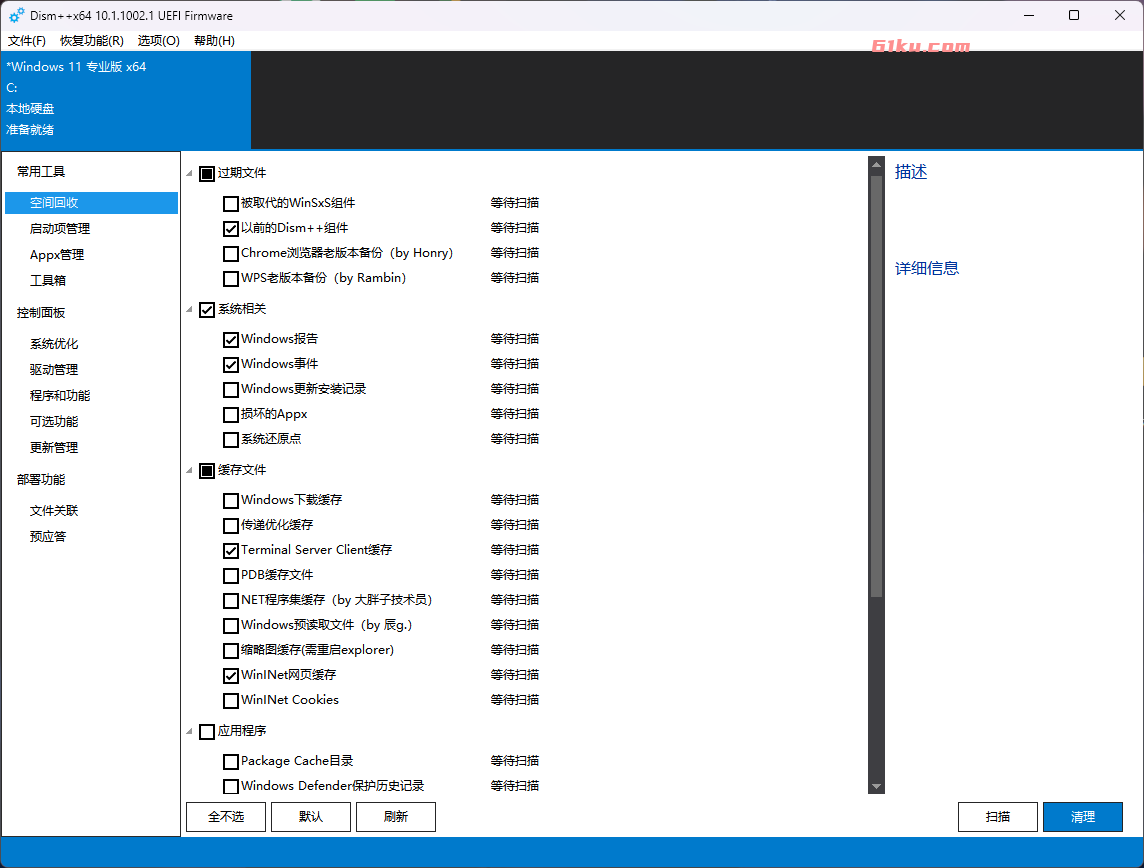Viewport: 1144px width, 868px height.
Task: Open the 文件(F) menu
Action: (27, 41)
